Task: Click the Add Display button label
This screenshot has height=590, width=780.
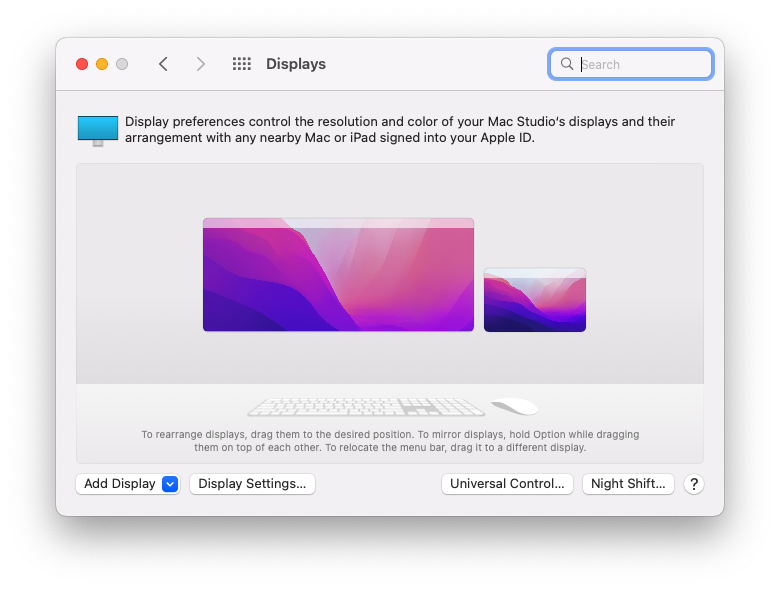Action: point(120,484)
